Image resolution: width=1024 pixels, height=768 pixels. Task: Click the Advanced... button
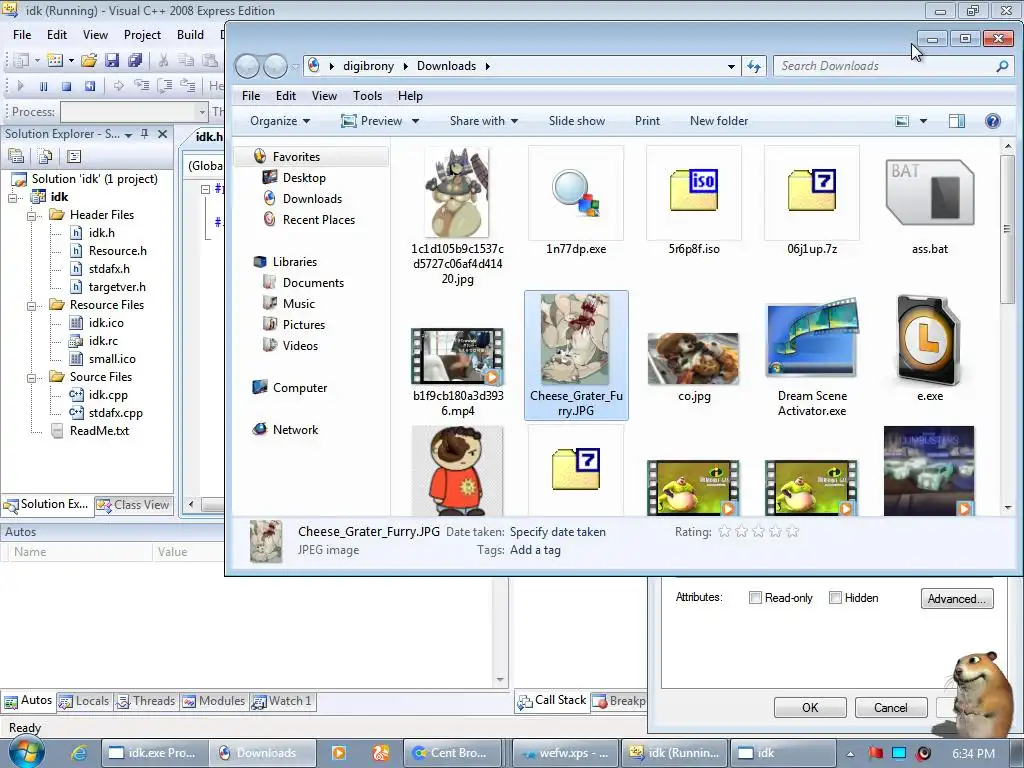pyautogui.click(x=957, y=599)
